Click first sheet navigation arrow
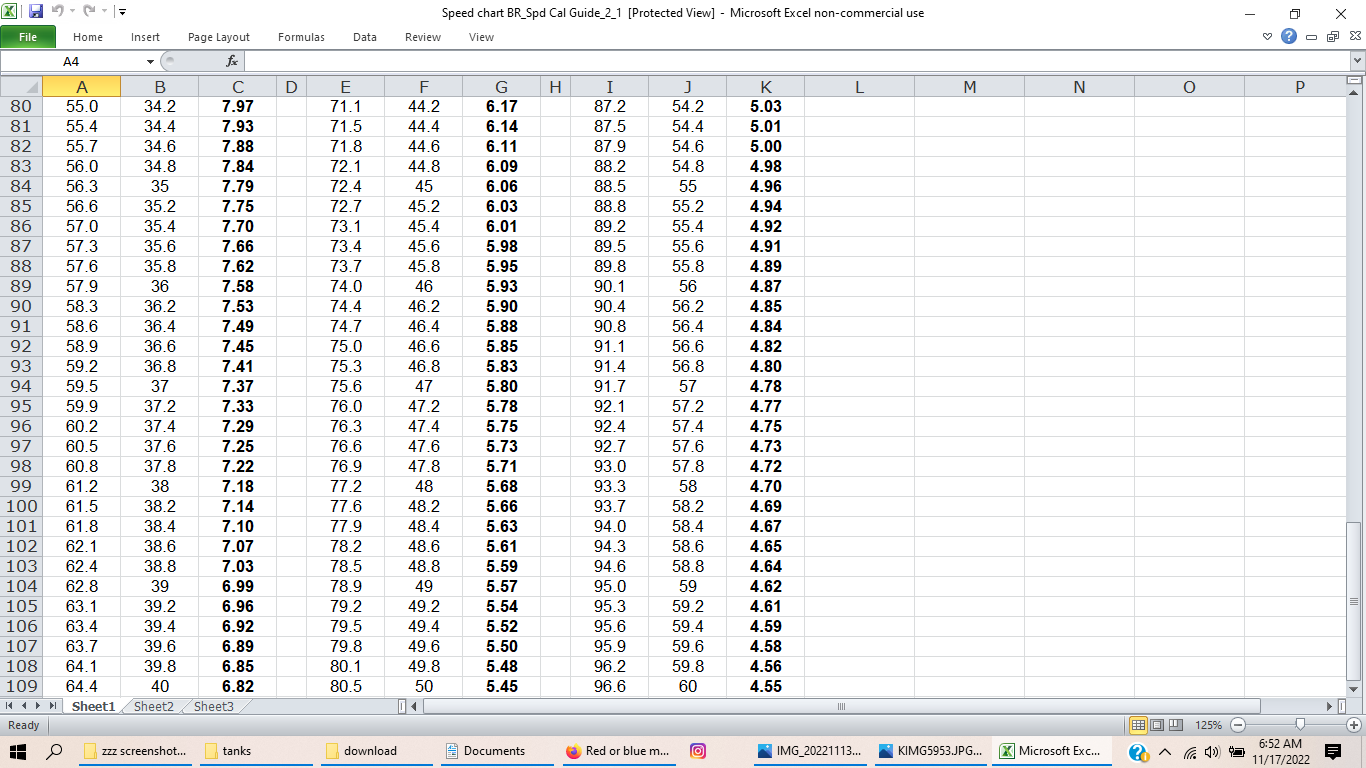Viewport: 1366px width, 768px height. pyautogui.click(x=10, y=706)
